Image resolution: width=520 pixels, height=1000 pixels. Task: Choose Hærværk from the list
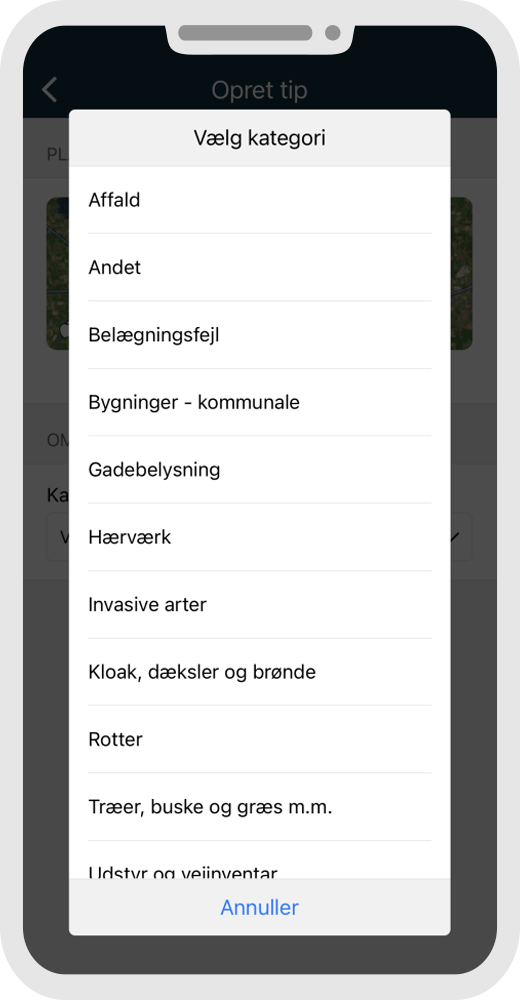[260, 537]
